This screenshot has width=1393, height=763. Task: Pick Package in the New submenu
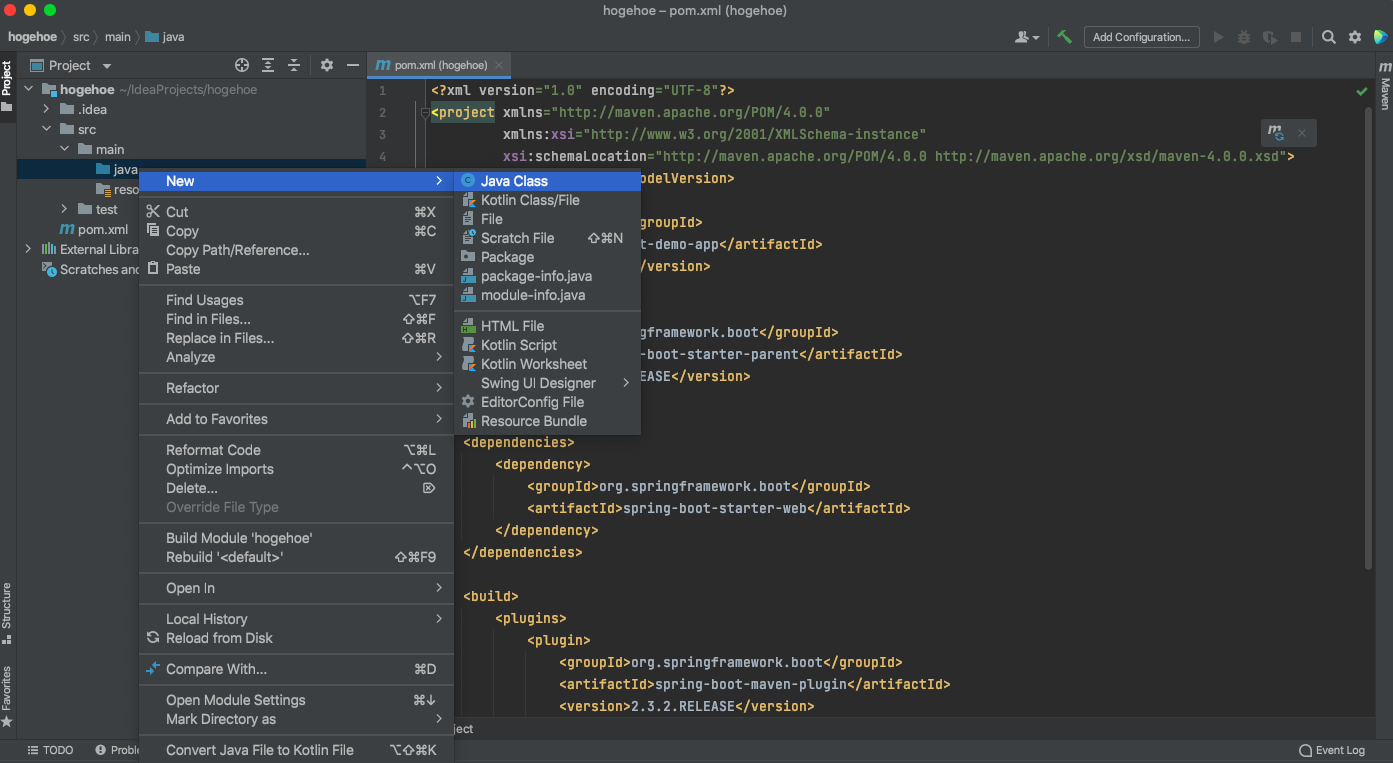[x=547, y=257]
